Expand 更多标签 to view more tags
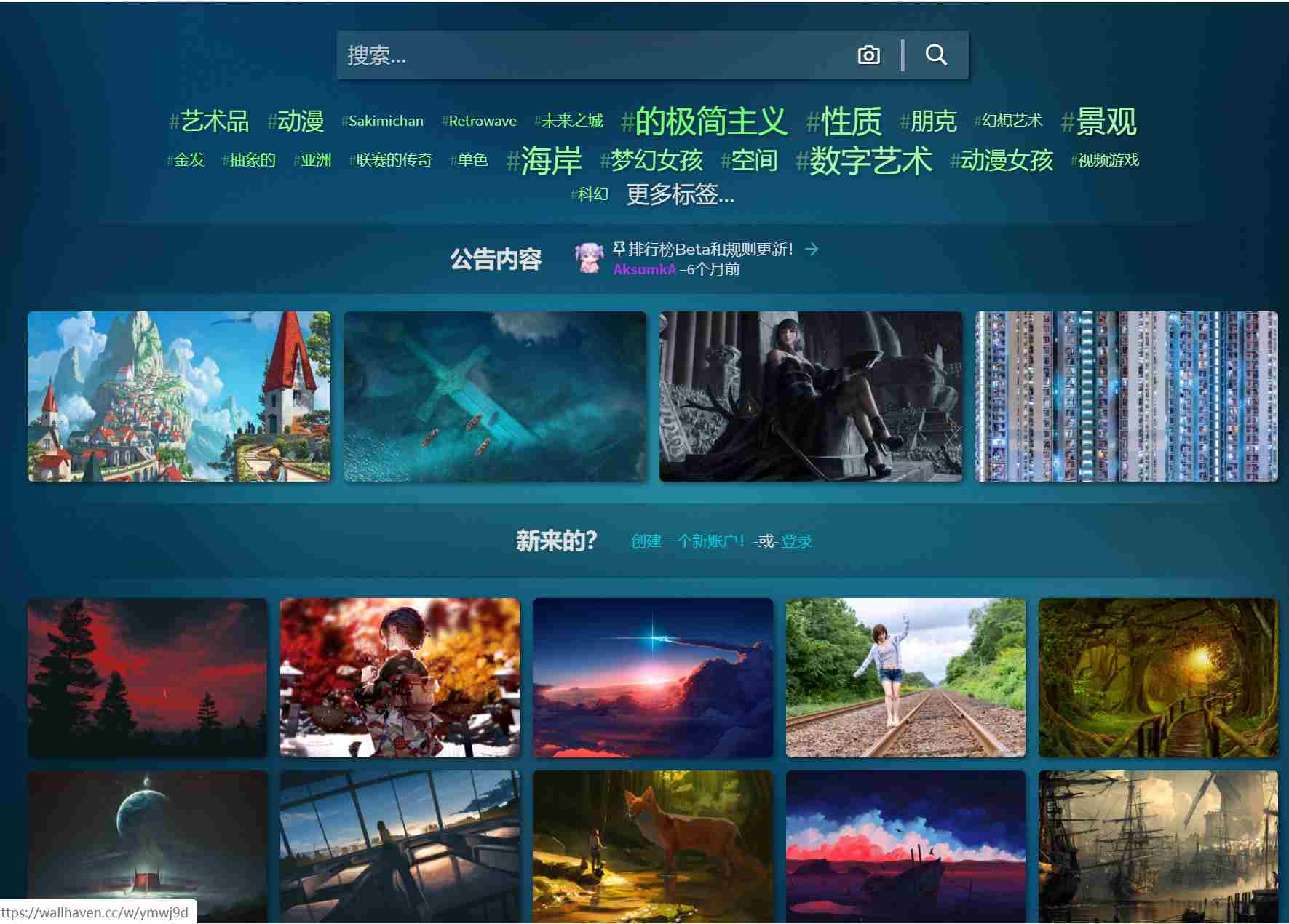 click(680, 194)
